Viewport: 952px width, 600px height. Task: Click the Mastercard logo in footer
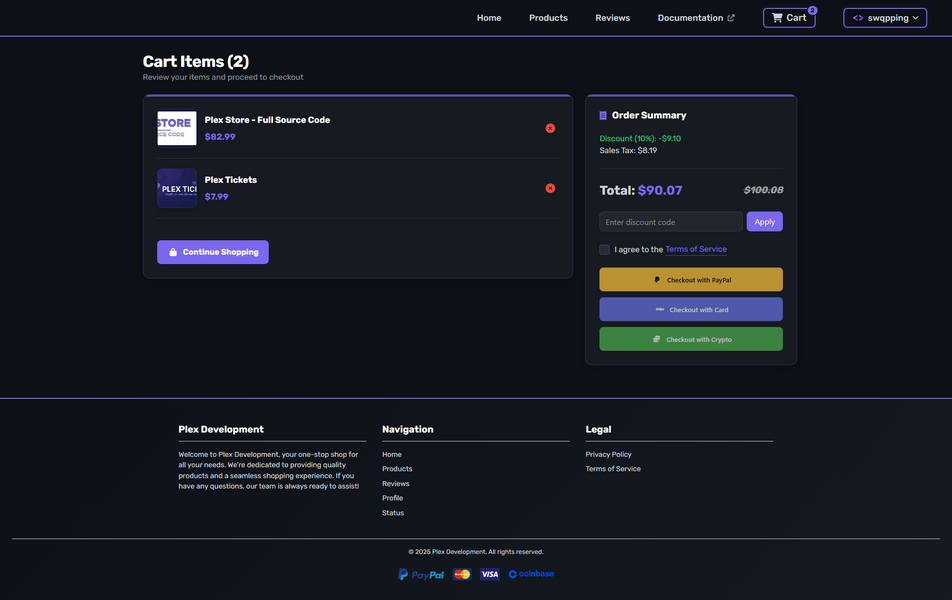(462, 574)
